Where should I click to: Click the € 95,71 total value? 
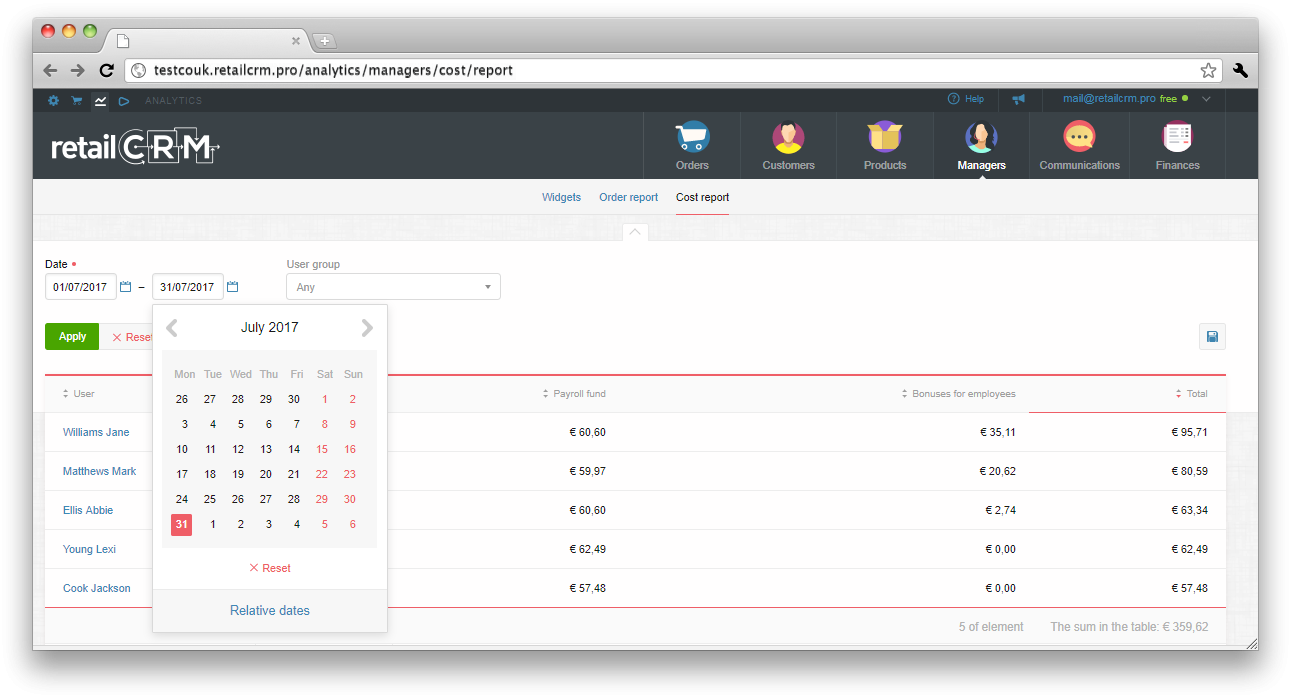pos(1189,432)
